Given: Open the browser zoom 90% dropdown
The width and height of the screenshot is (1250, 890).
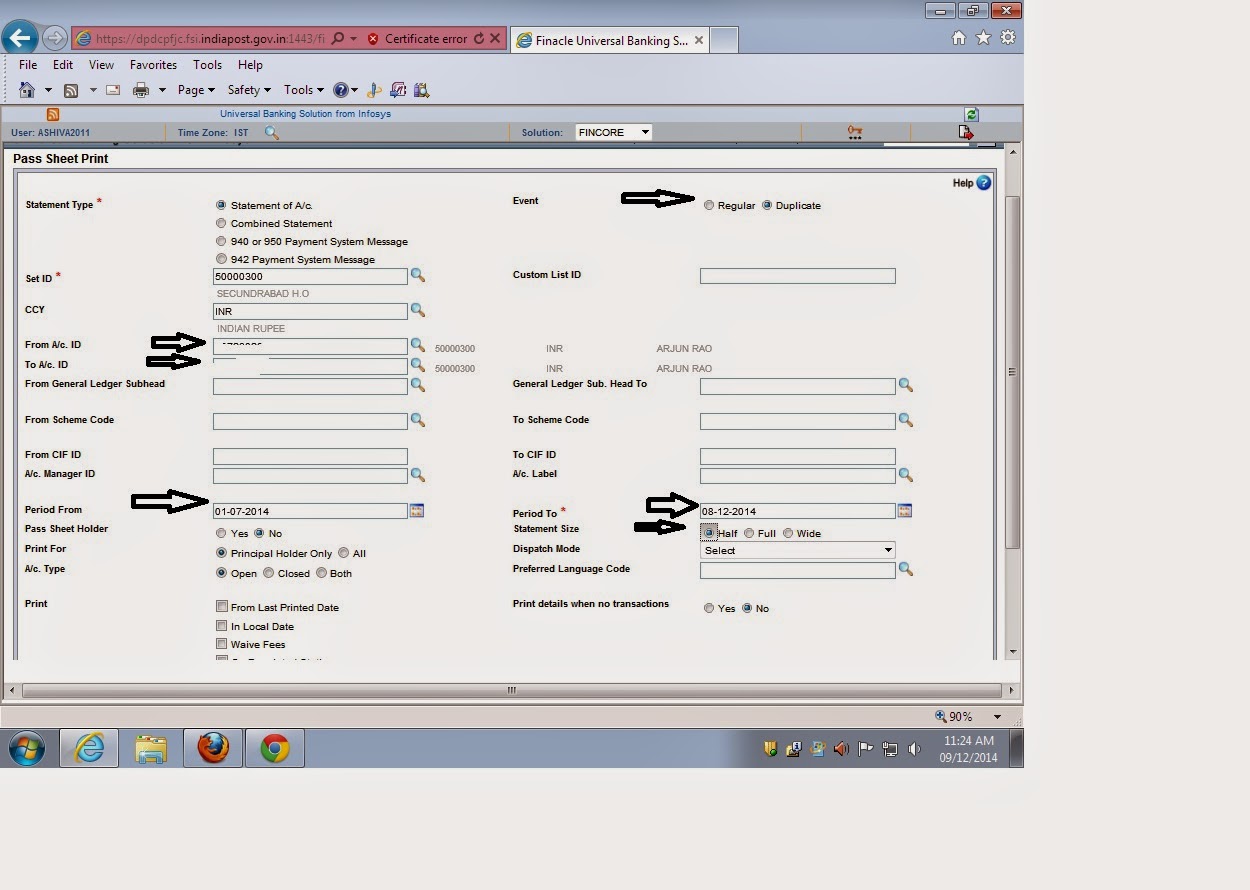Looking at the screenshot, I should pyautogui.click(x=997, y=716).
